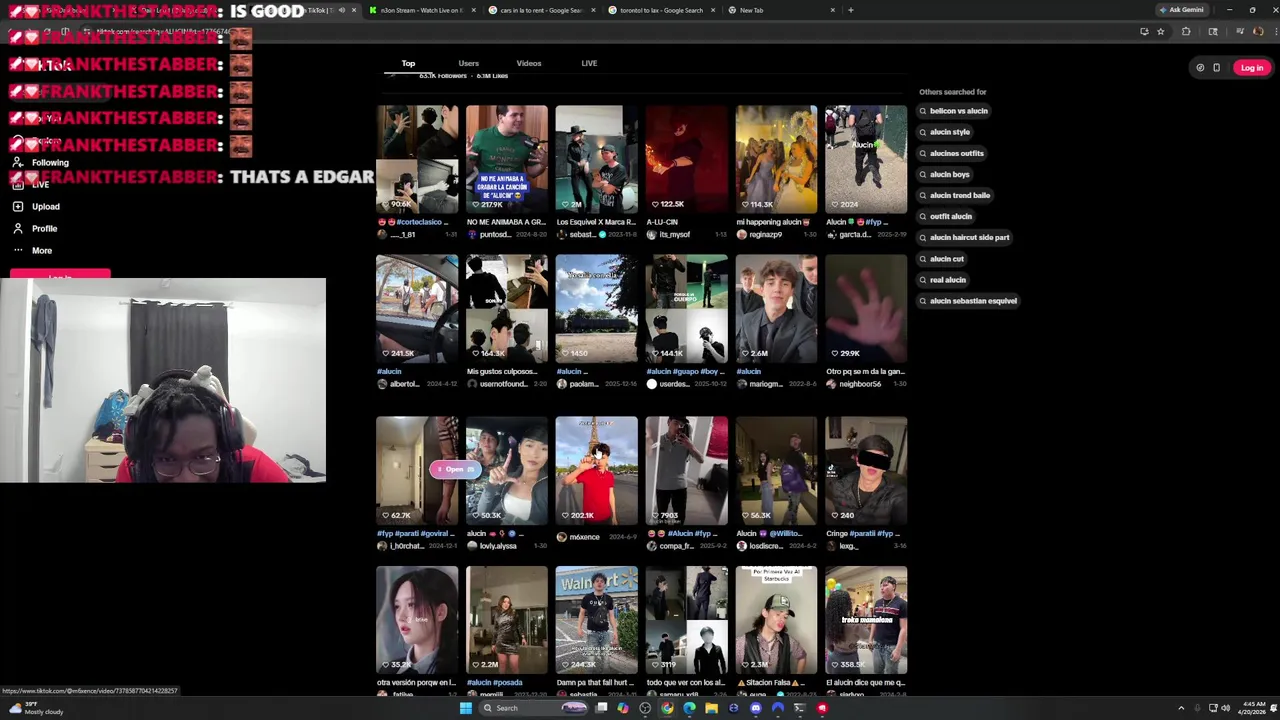The height and width of the screenshot is (720, 1280).
Task: Open 'El alucin dice que me q...' video
Action: tap(866, 620)
